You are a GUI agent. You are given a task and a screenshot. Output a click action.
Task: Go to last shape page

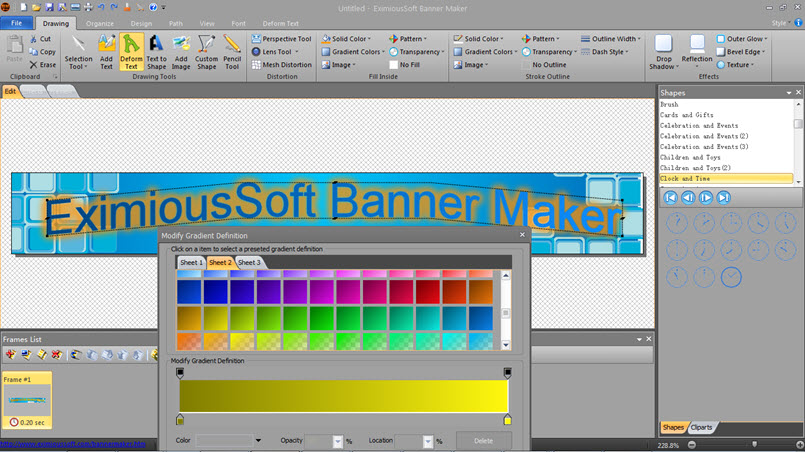[x=723, y=197]
